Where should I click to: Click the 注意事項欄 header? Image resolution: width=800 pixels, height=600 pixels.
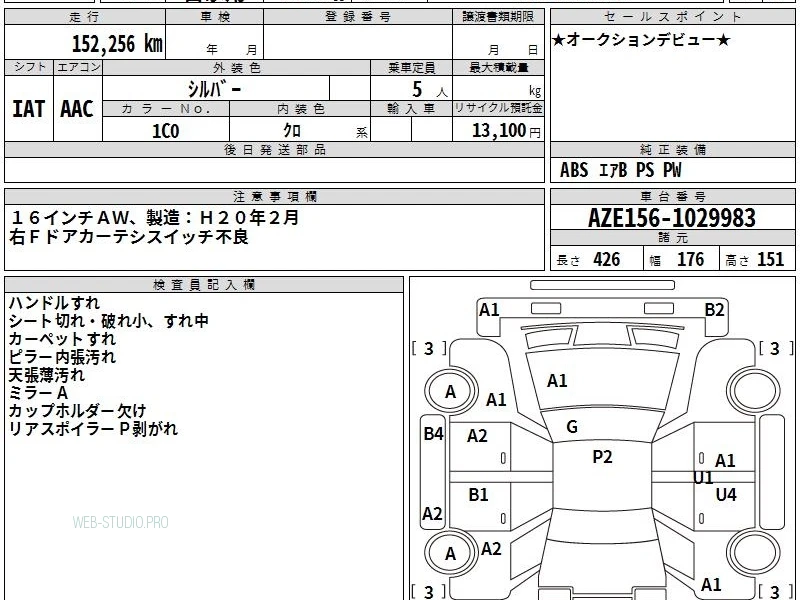(274, 196)
